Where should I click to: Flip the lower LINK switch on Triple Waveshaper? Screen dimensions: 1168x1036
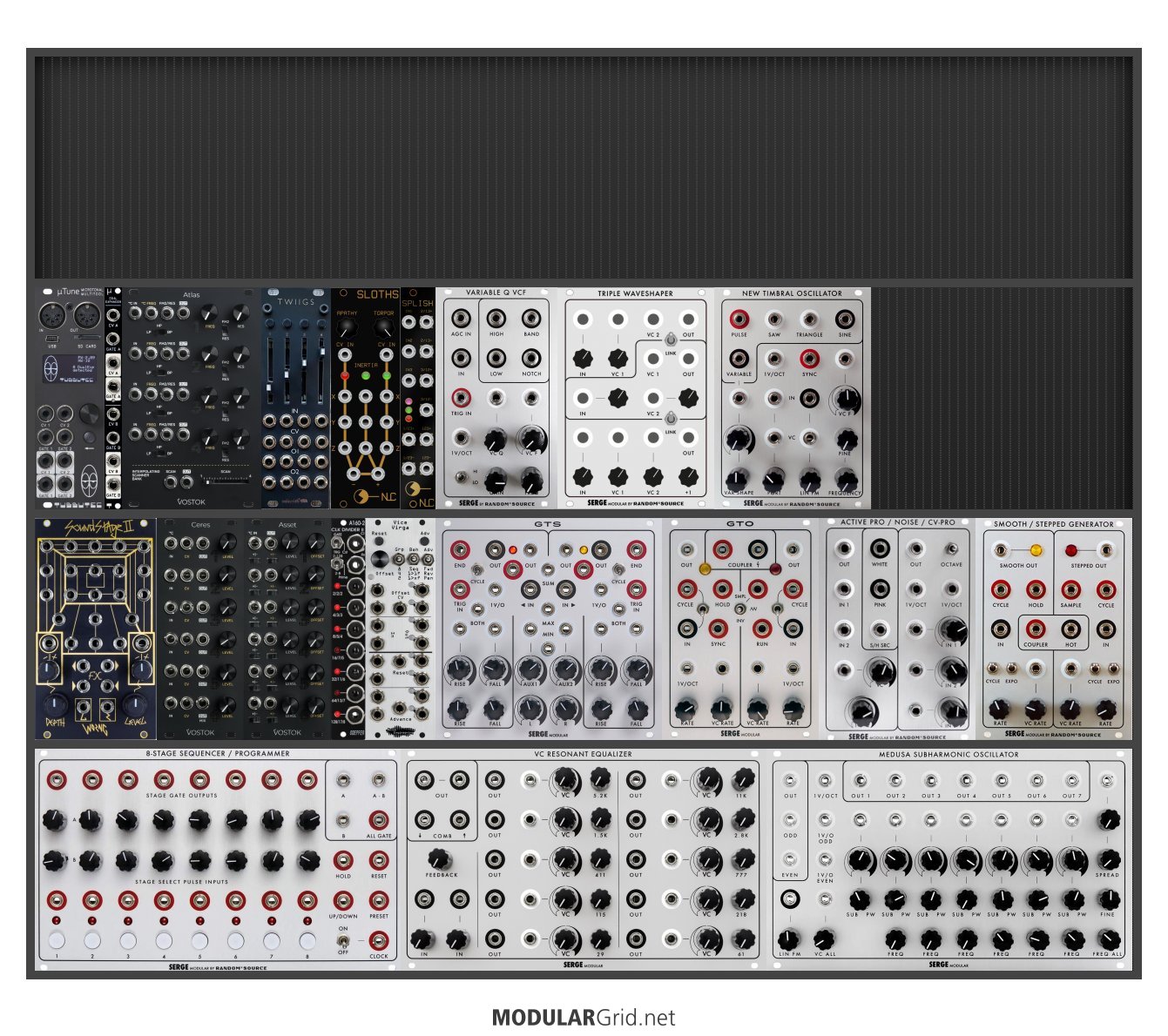pos(671,420)
